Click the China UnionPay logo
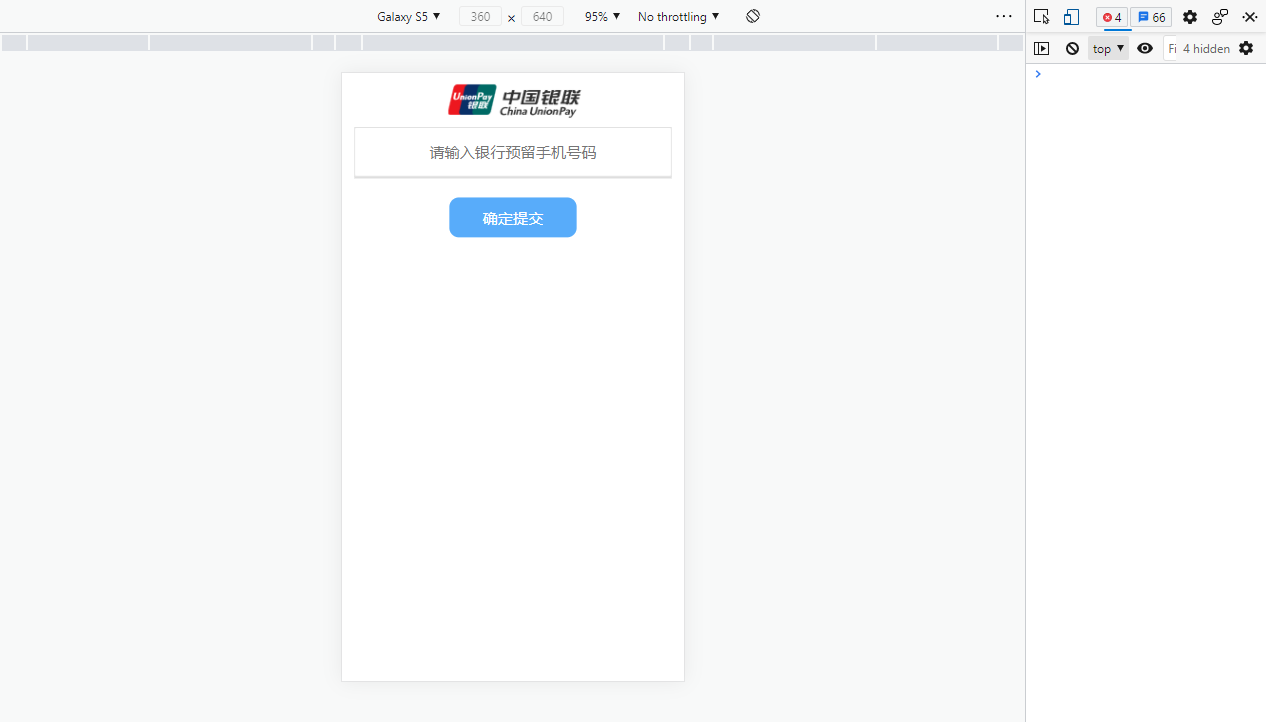 click(x=513, y=100)
